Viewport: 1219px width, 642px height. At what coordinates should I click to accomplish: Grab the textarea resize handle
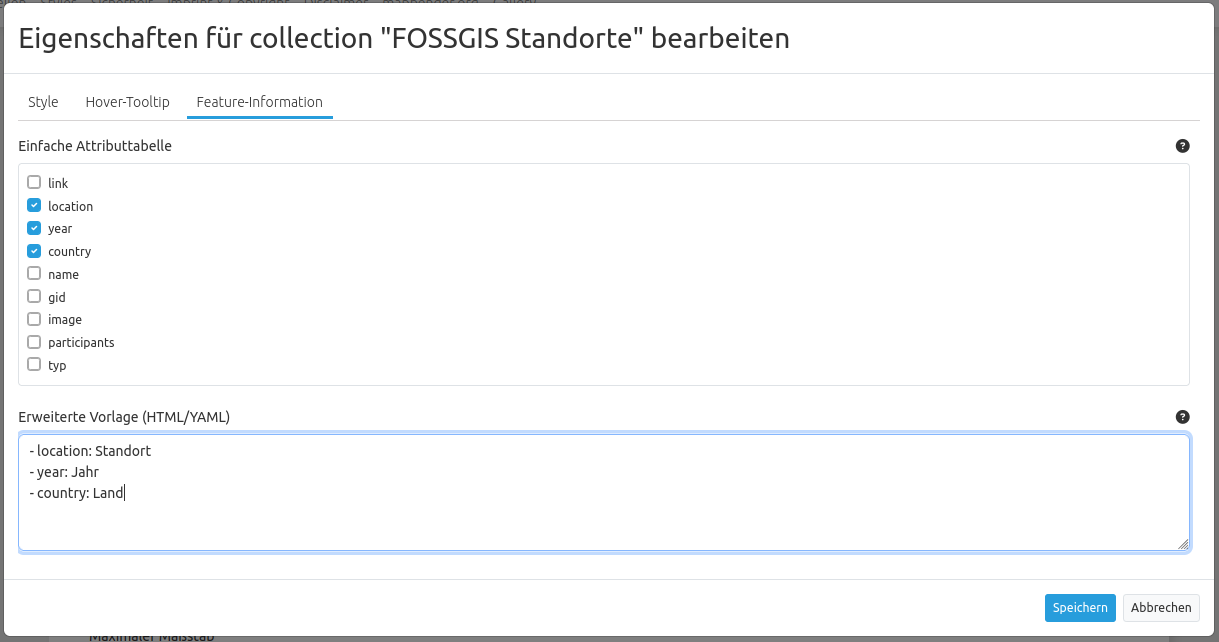(1183, 544)
